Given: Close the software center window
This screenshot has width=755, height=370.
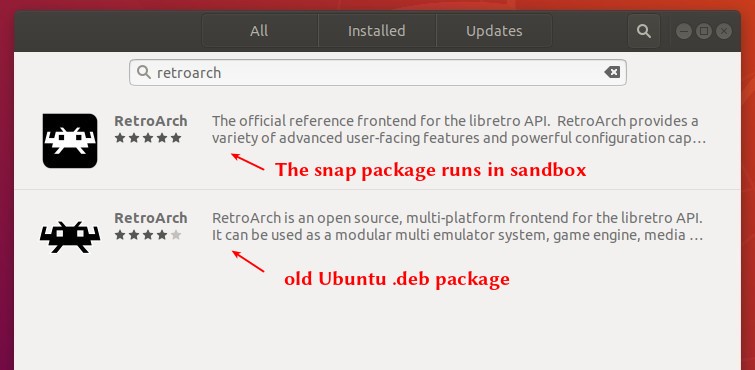Looking at the screenshot, I should pos(724,31).
